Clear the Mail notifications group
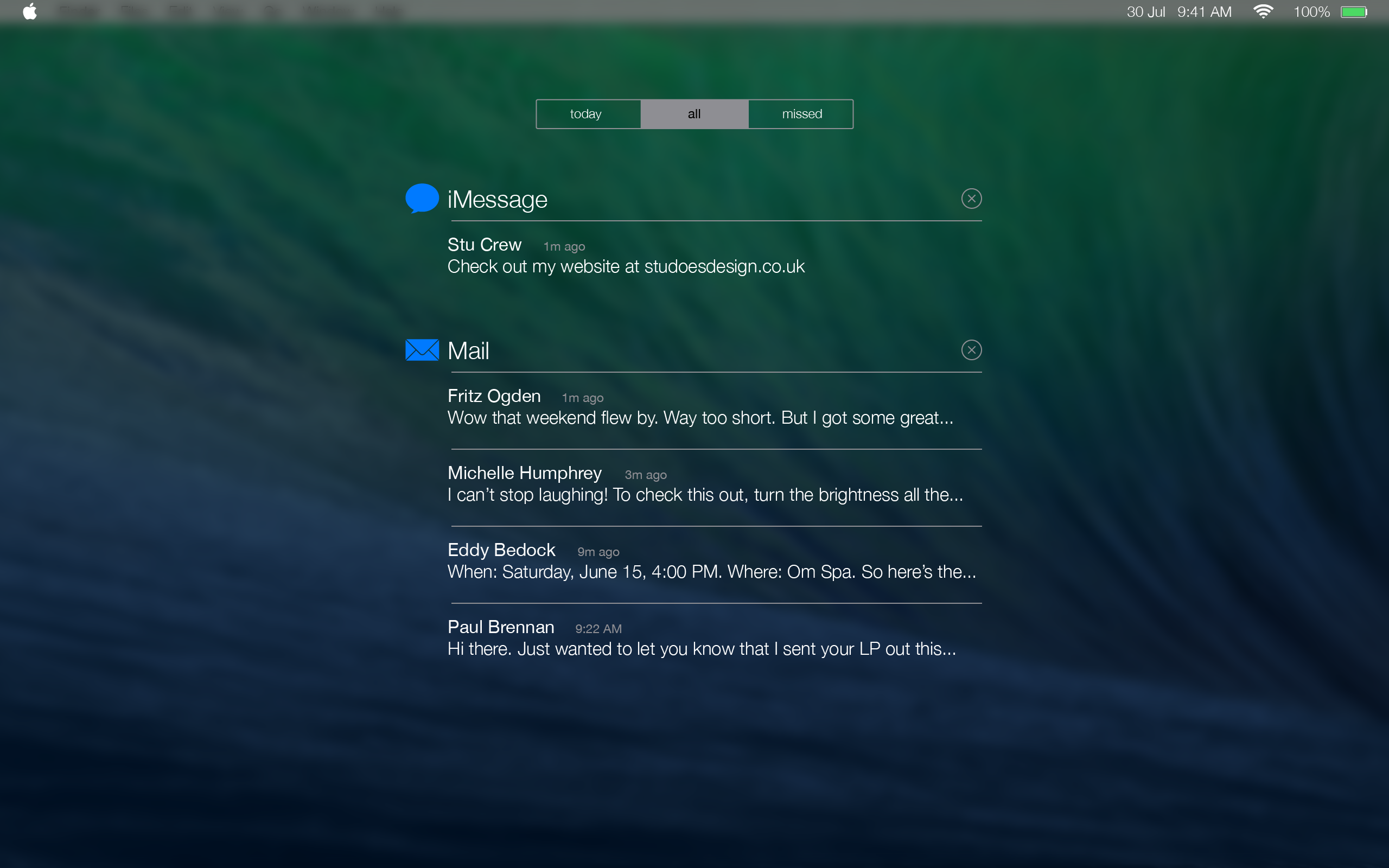This screenshot has width=1389, height=868. click(x=971, y=350)
